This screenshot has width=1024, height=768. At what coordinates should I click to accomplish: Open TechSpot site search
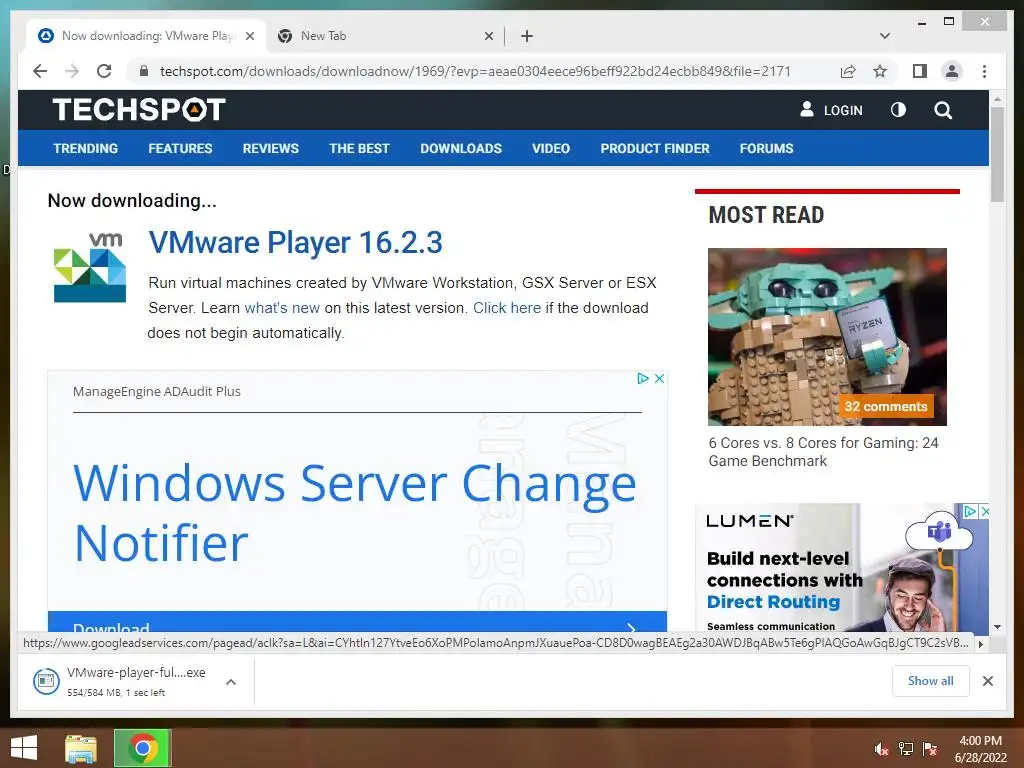(943, 110)
